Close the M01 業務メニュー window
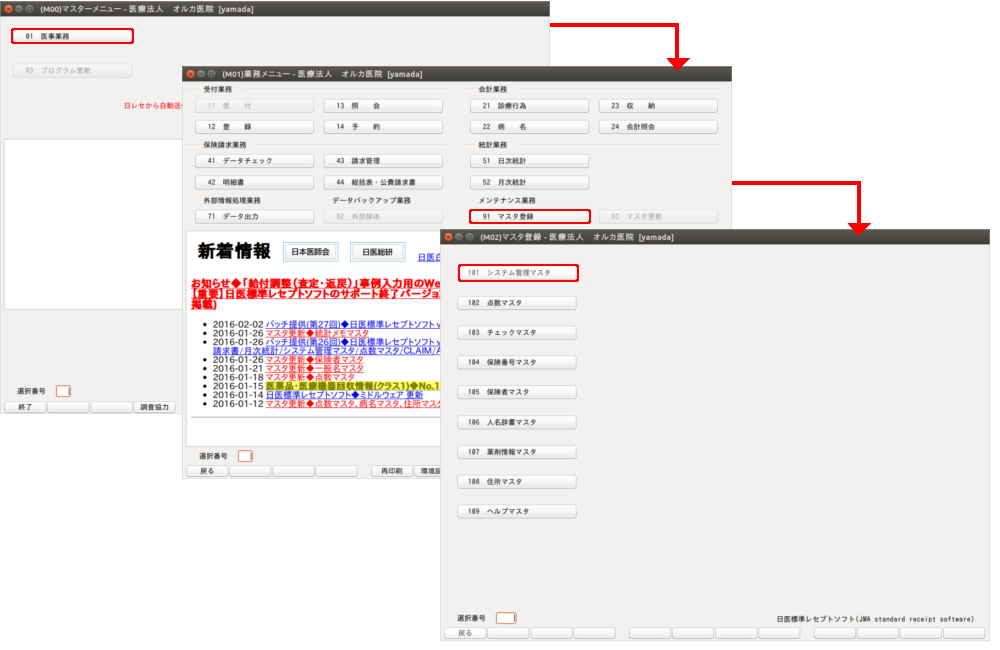The width and height of the screenshot is (1000, 650). 191,74
